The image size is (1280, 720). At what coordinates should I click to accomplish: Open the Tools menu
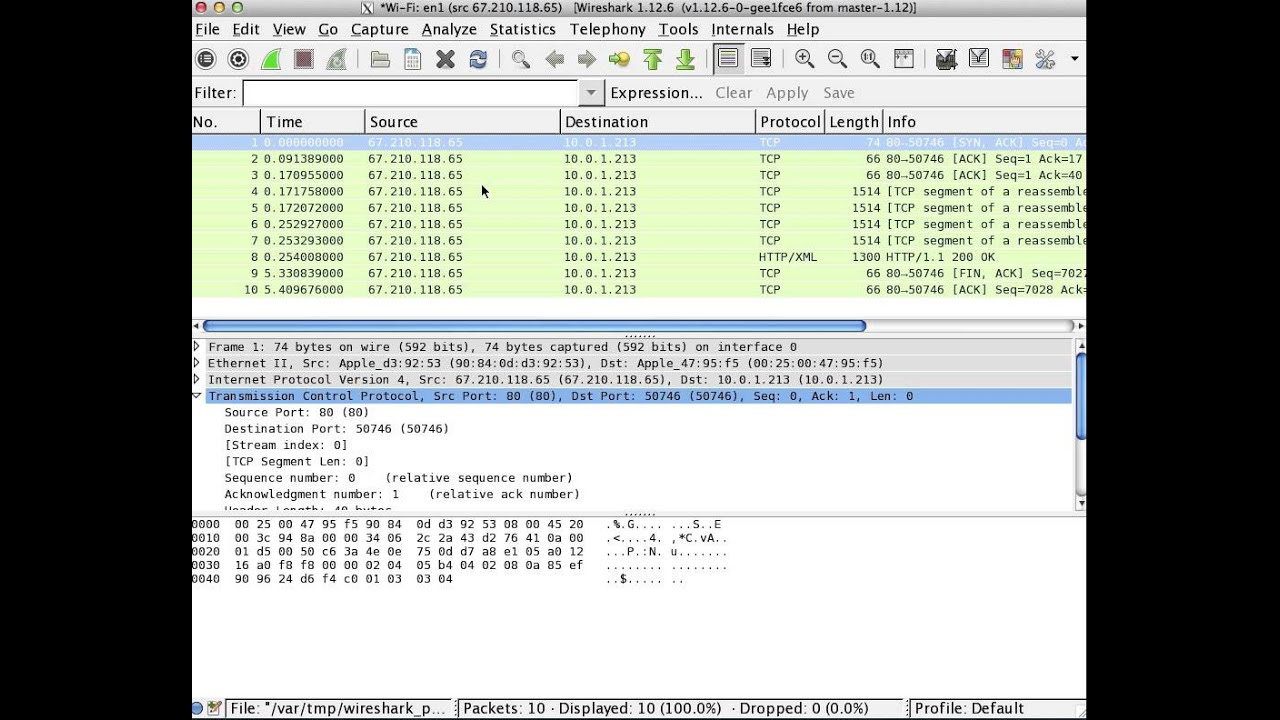678,29
